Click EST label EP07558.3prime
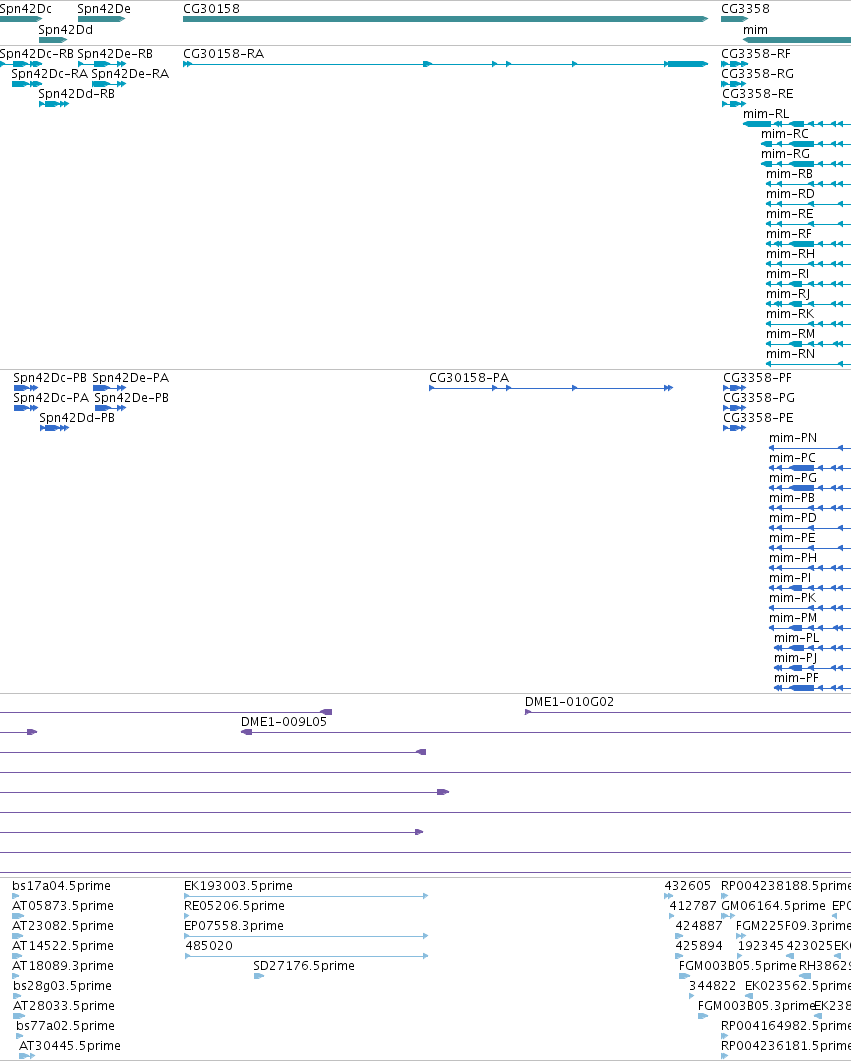The image size is (851, 1061). point(234,926)
